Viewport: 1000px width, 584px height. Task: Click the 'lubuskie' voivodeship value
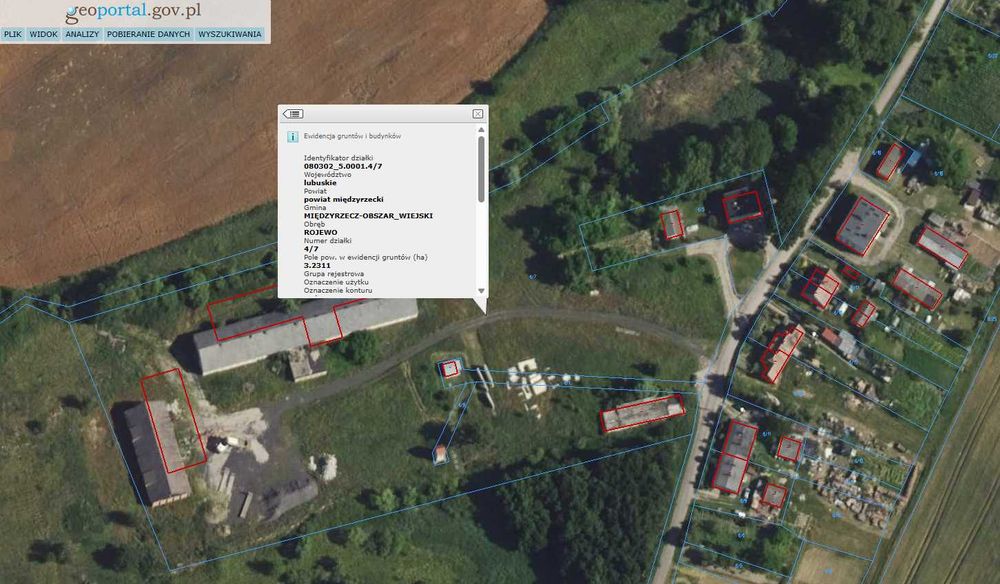pos(320,183)
